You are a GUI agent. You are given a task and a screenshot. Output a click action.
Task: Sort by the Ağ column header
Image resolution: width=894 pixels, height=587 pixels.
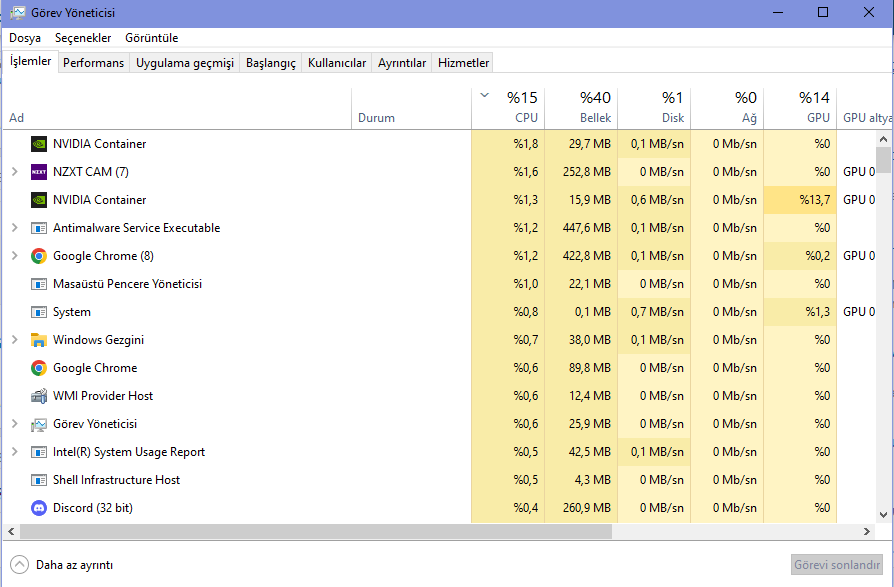(x=728, y=108)
